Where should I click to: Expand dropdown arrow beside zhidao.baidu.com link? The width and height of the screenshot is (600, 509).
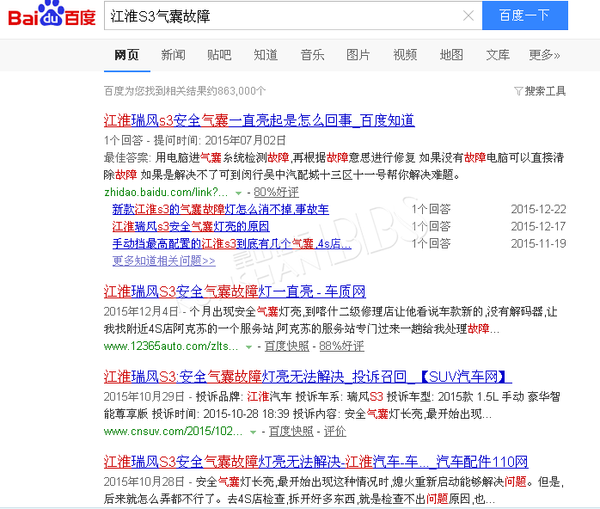(x=238, y=193)
